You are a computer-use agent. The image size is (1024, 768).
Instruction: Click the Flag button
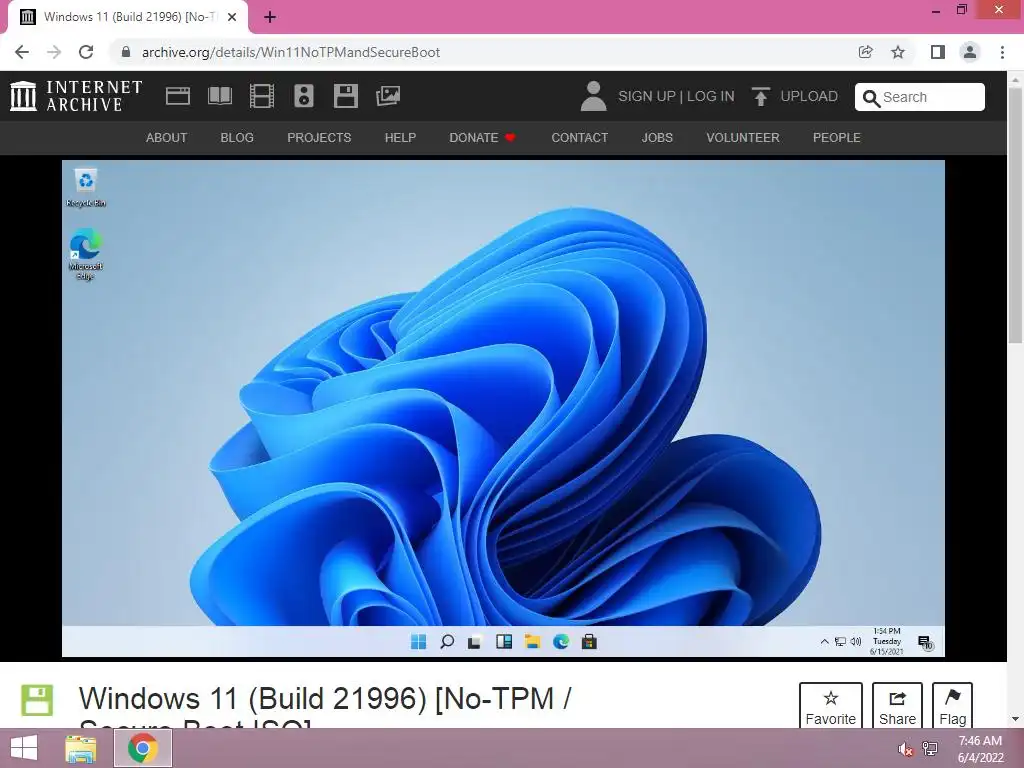pos(952,705)
